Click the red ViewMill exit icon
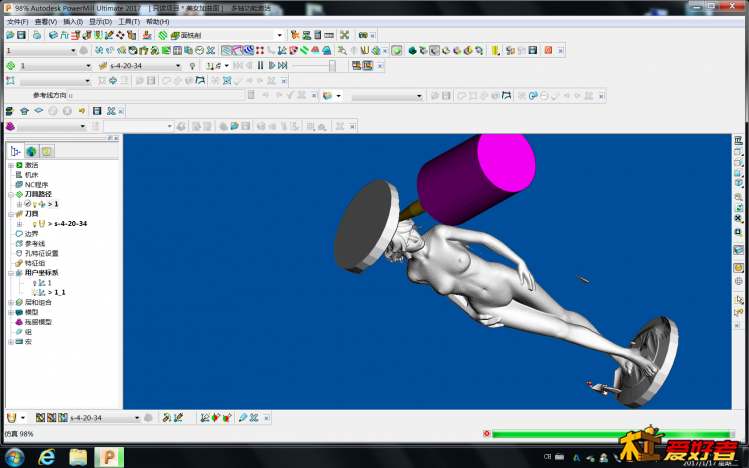This screenshot has width=749, height=468. pos(548,51)
